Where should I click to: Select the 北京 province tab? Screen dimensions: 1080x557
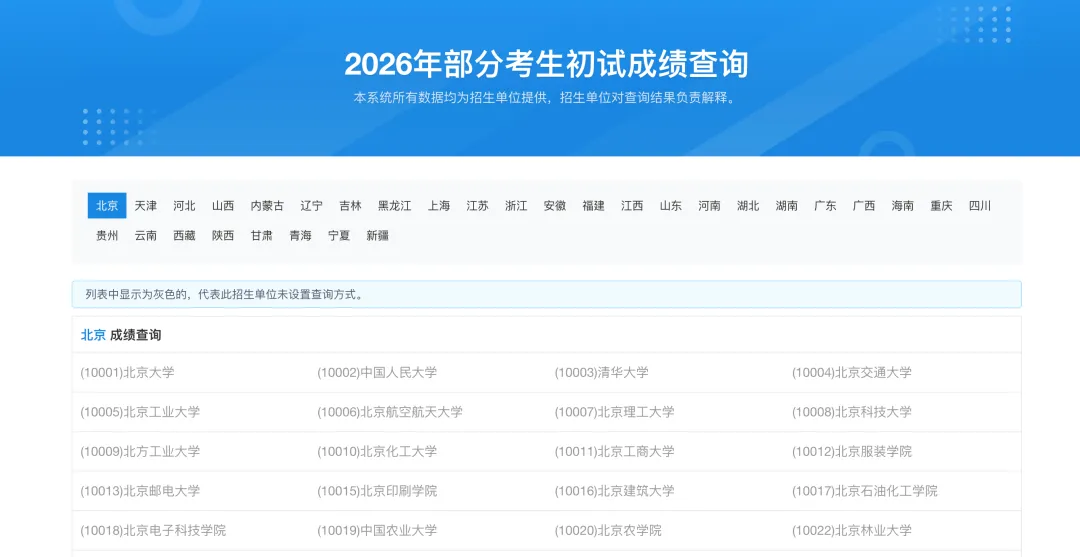click(107, 205)
